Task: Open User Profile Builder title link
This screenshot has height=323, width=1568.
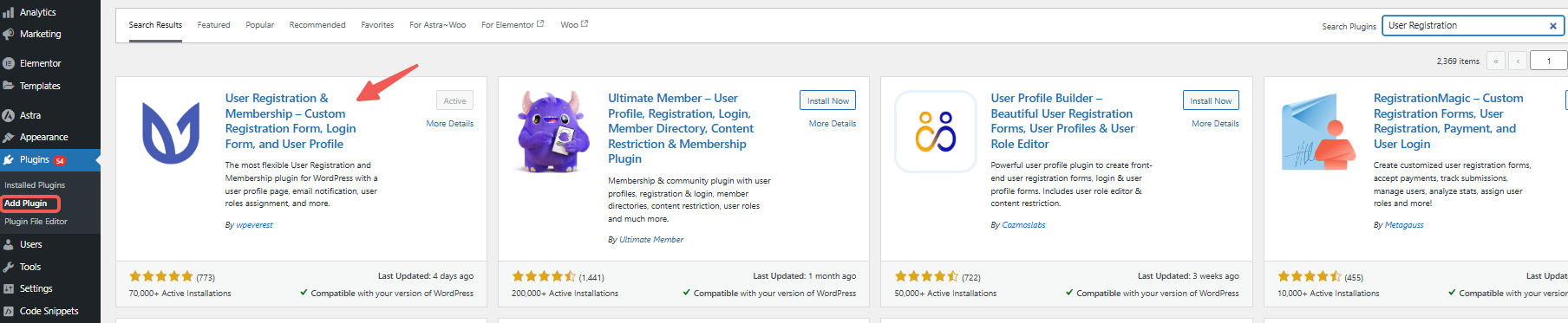Action: (1062, 121)
